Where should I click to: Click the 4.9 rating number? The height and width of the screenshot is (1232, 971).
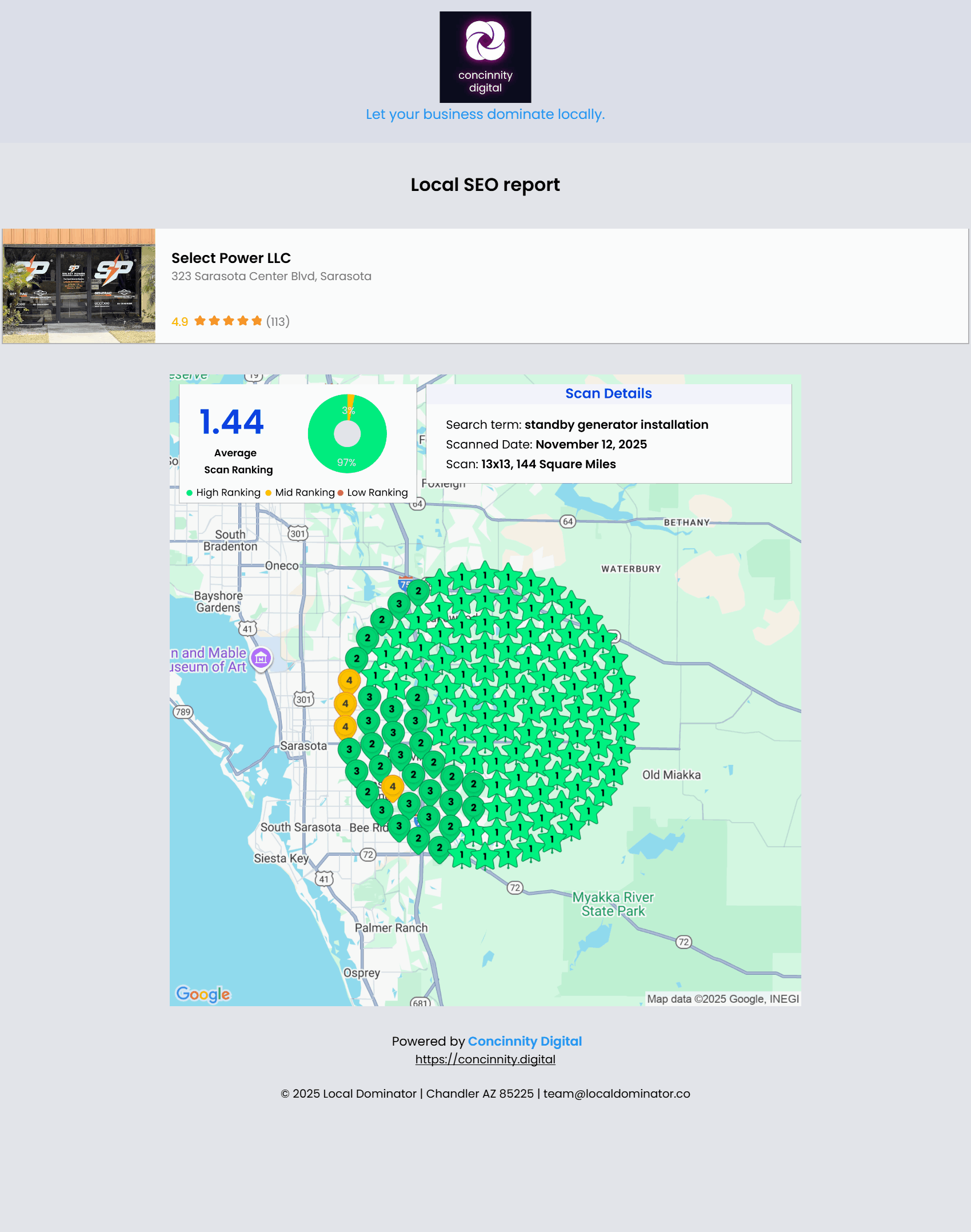tap(179, 321)
